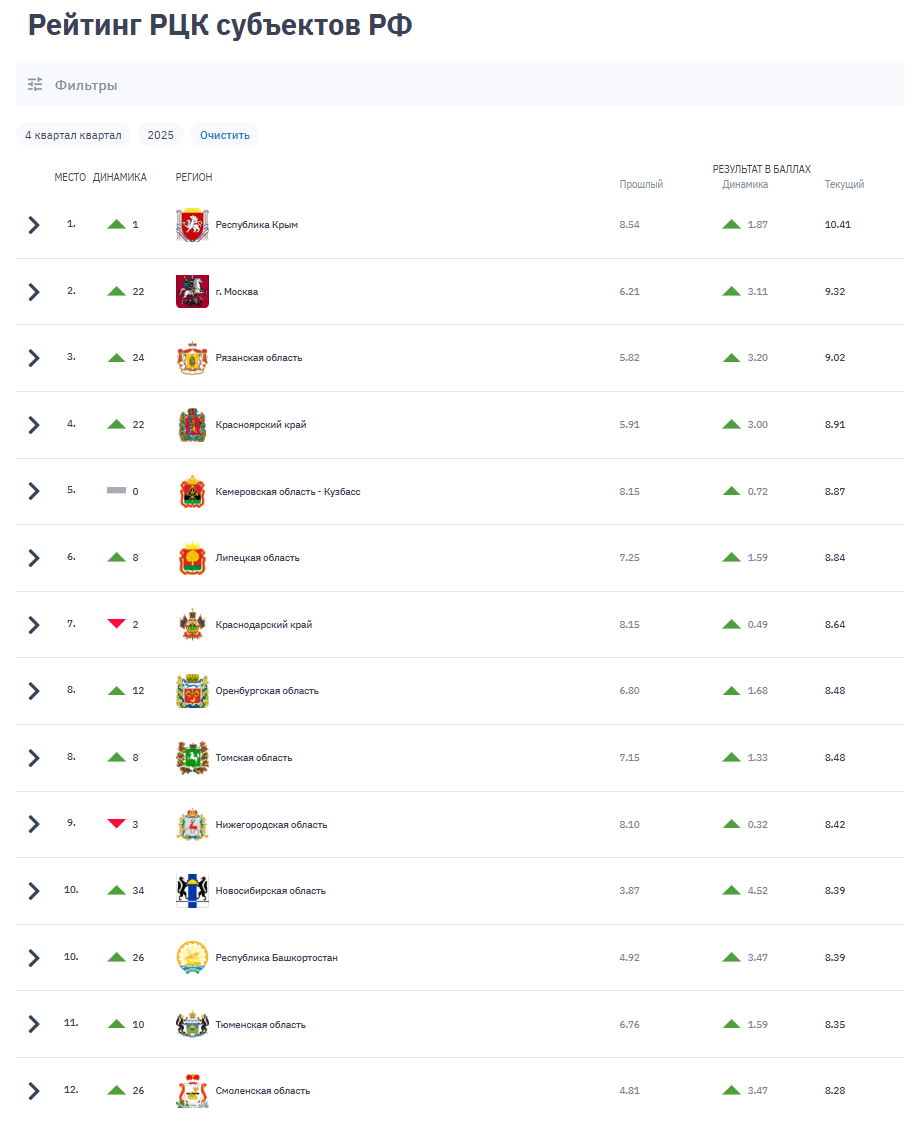Click the Moscow coat of arms icon
The image size is (916, 1122).
(x=192, y=291)
